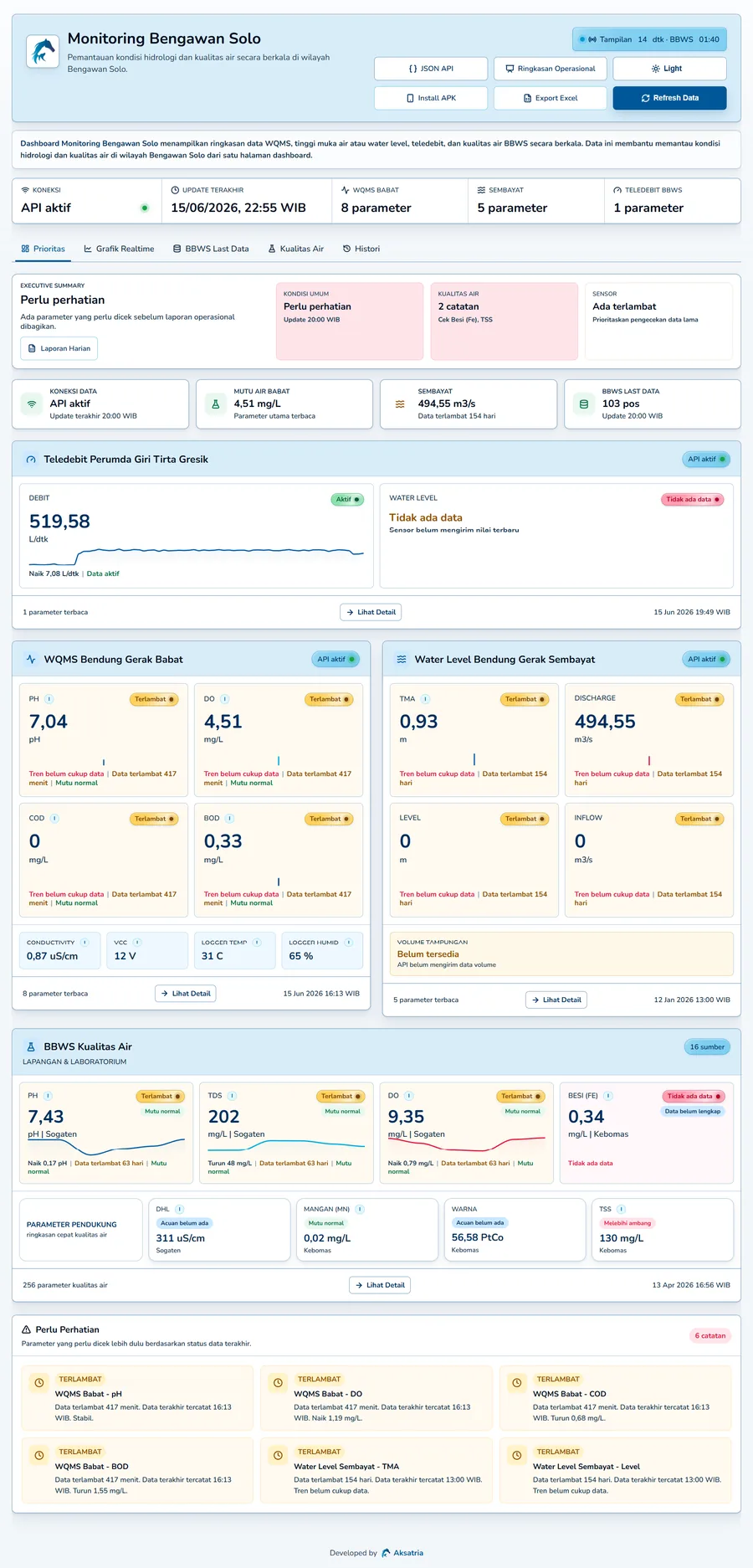Open Laporan Harian report
Image resolution: width=753 pixels, height=1568 pixels.
(59, 348)
